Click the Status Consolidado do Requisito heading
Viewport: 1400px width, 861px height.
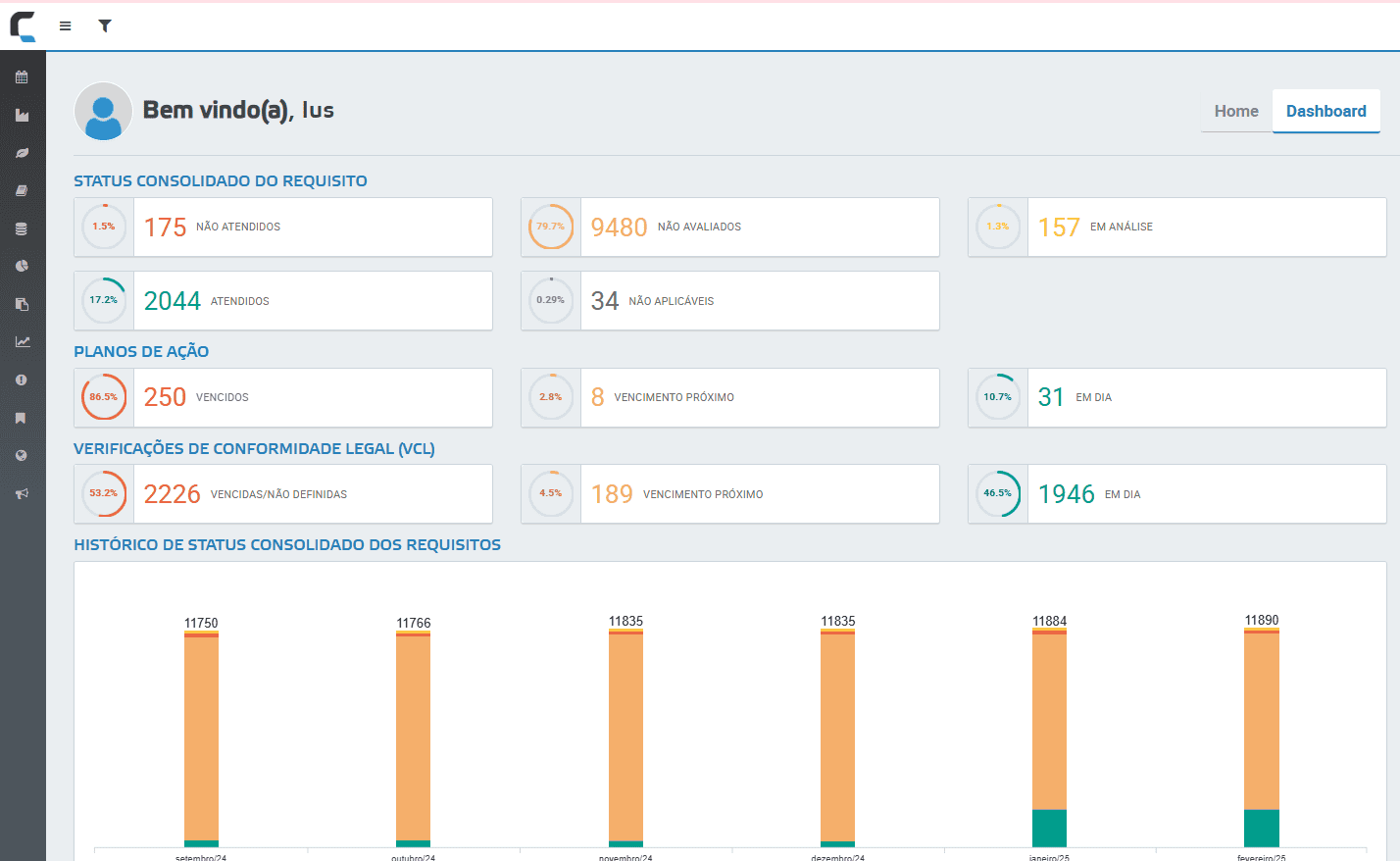point(221,180)
